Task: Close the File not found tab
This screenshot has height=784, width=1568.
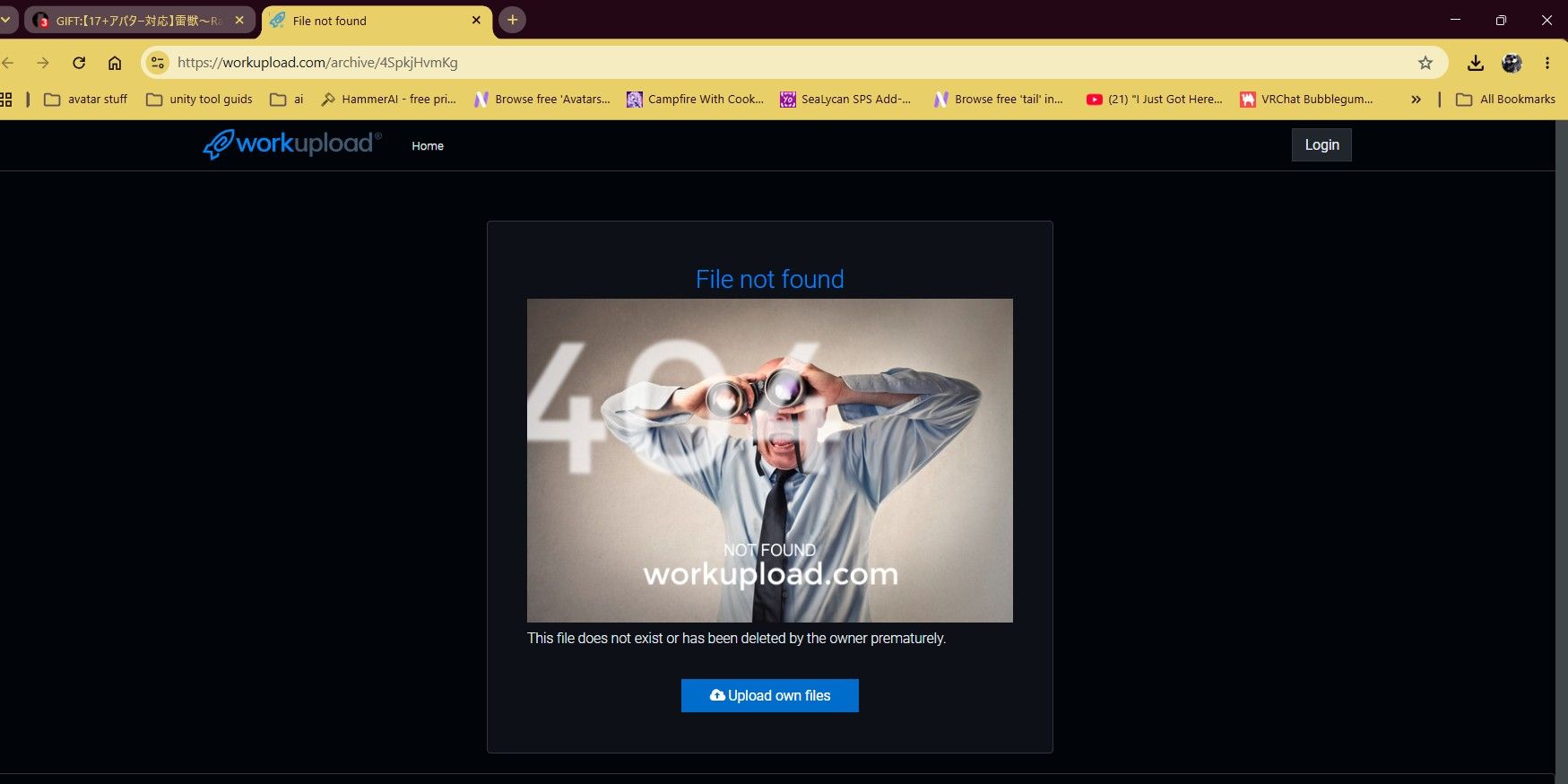Action: click(476, 20)
